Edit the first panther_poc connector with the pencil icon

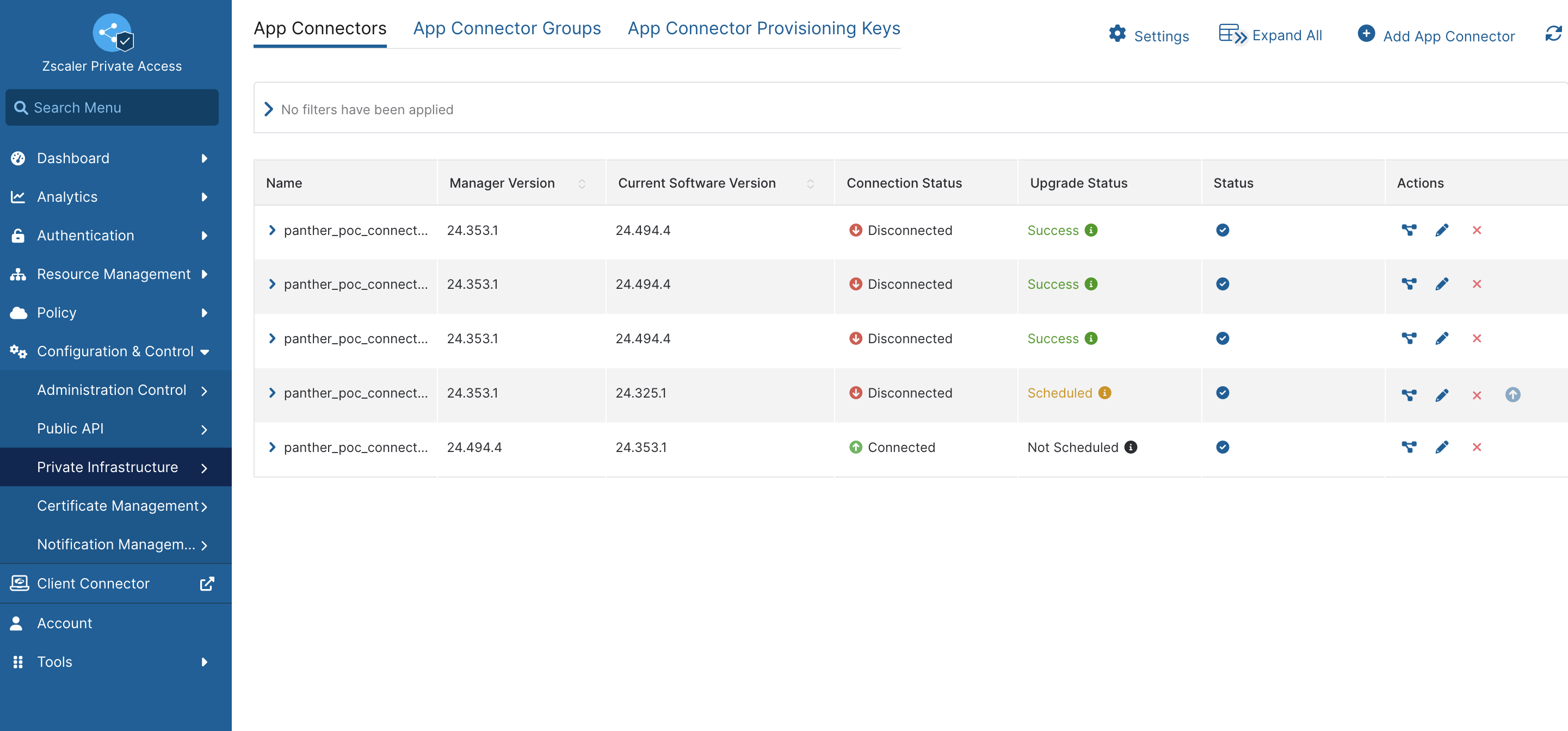click(x=1442, y=230)
